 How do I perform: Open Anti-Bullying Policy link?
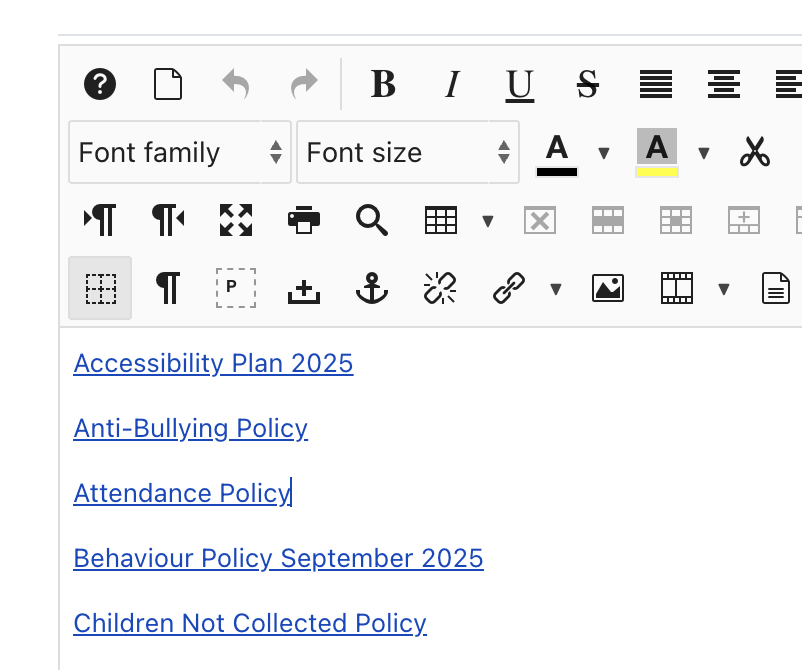[x=190, y=429]
